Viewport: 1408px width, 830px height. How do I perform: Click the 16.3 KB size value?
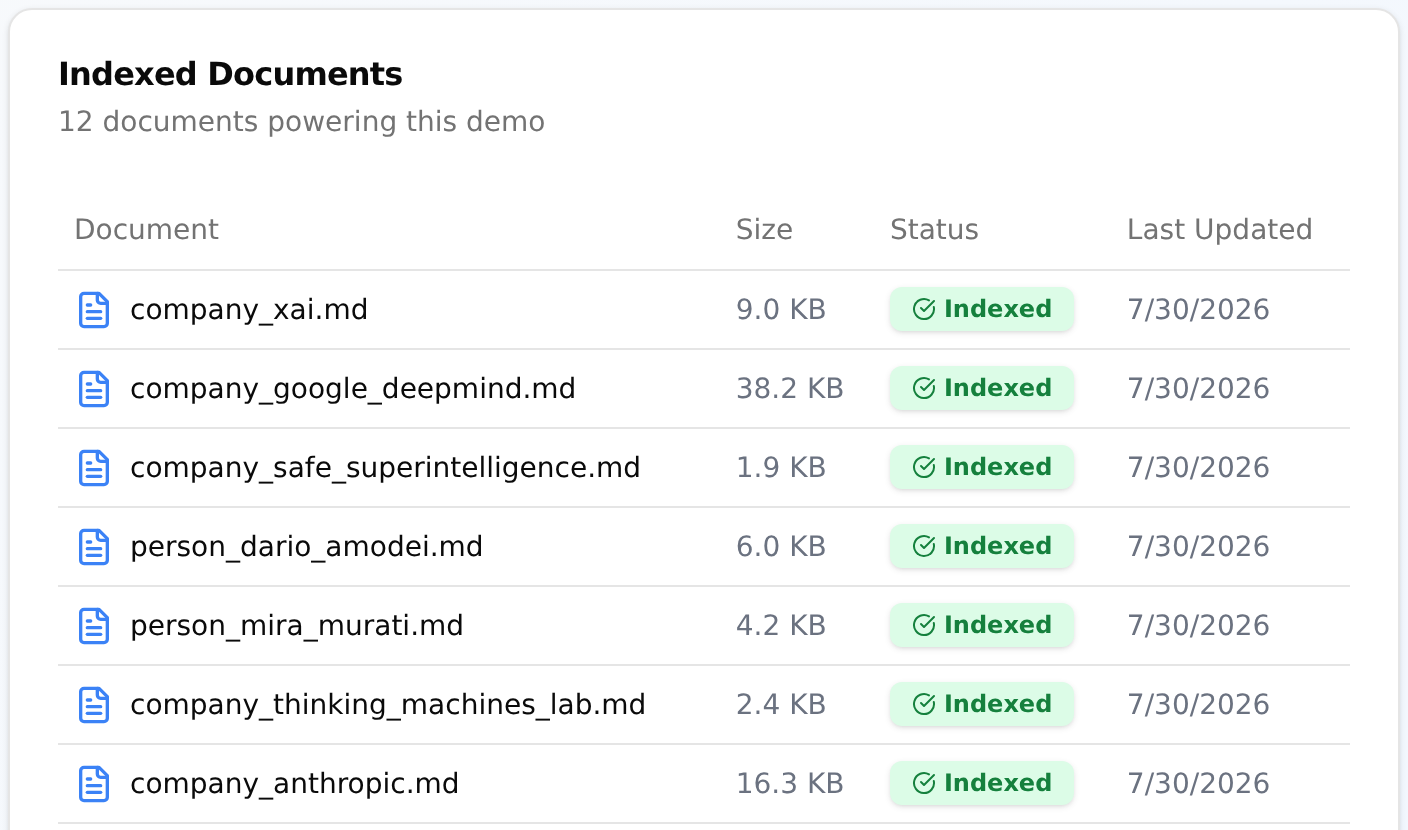[790, 784]
